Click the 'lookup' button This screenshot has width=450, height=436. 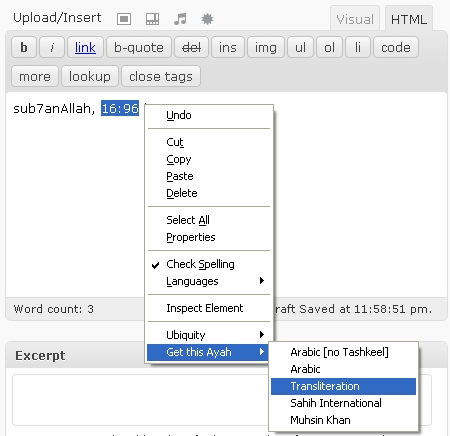click(x=90, y=76)
